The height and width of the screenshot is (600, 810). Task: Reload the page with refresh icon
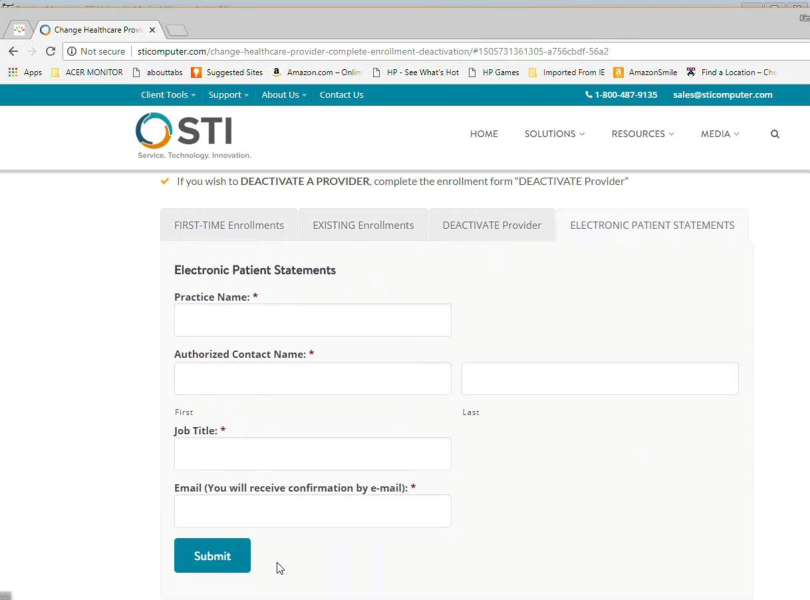tap(50, 51)
